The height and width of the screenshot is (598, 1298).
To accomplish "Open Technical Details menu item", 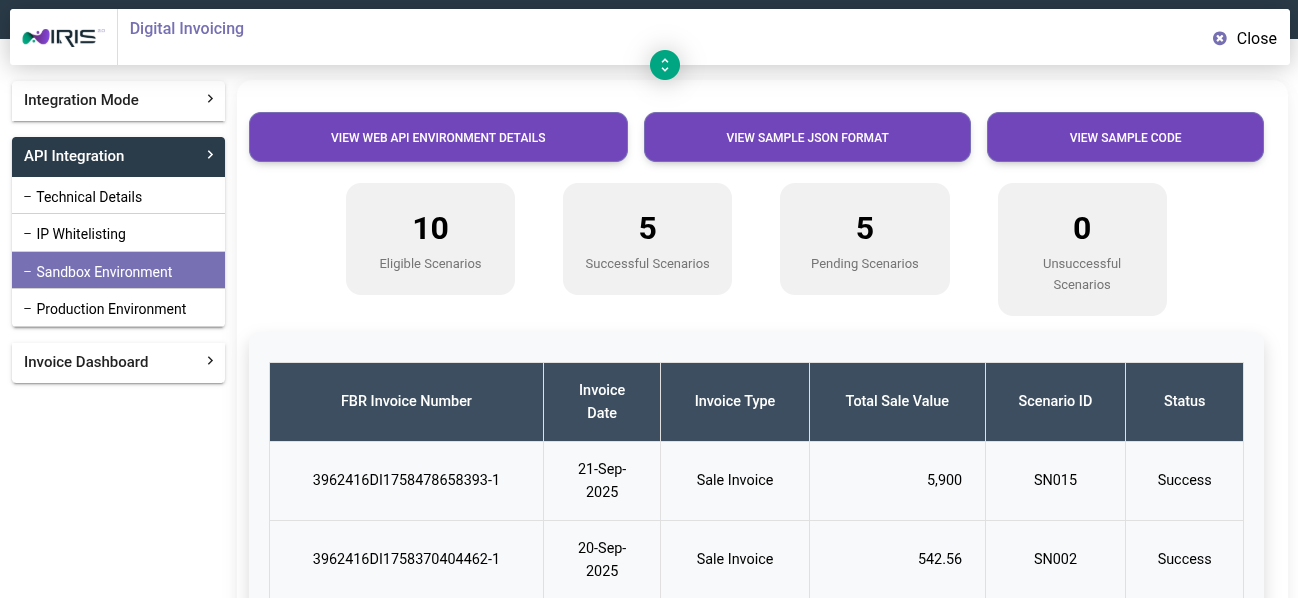I will point(118,197).
